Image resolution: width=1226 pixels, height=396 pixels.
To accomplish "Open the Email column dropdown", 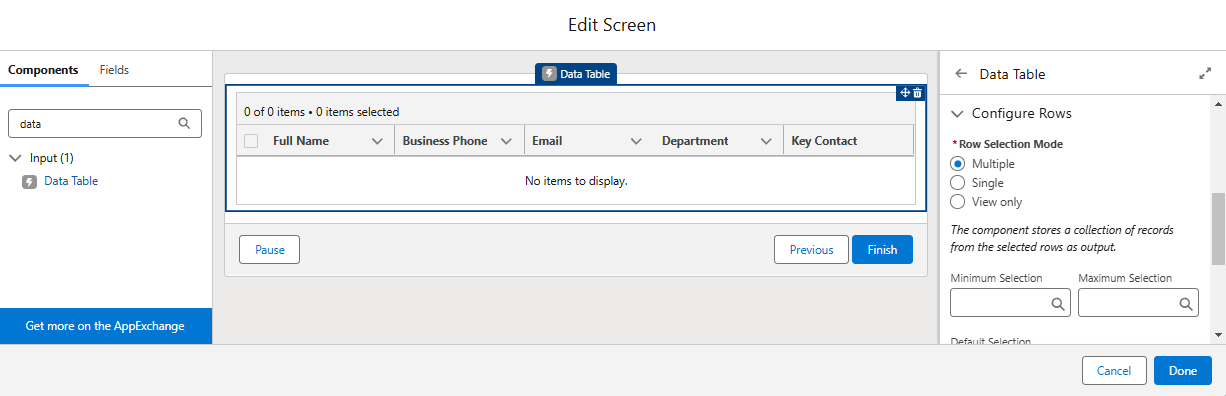I will (636, 142).
